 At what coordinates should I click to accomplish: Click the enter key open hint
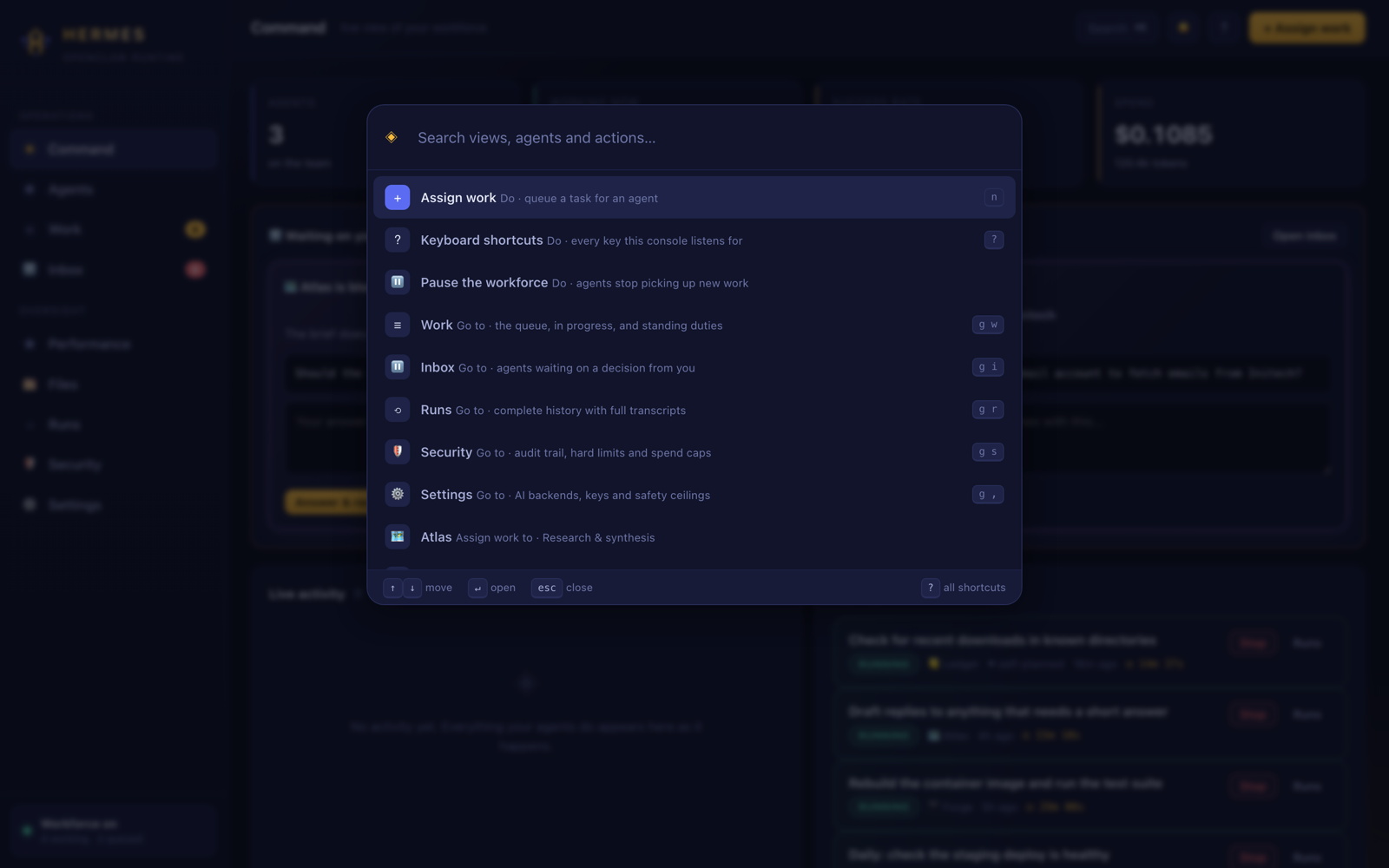[477, 588]
